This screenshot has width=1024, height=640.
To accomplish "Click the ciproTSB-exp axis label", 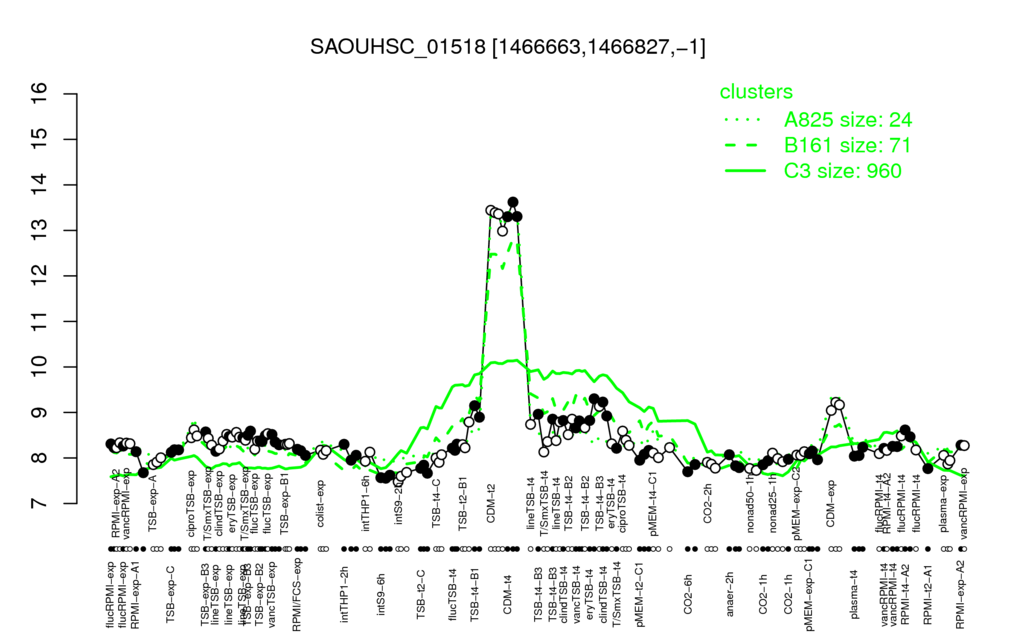I will click(x=191, y=504).
